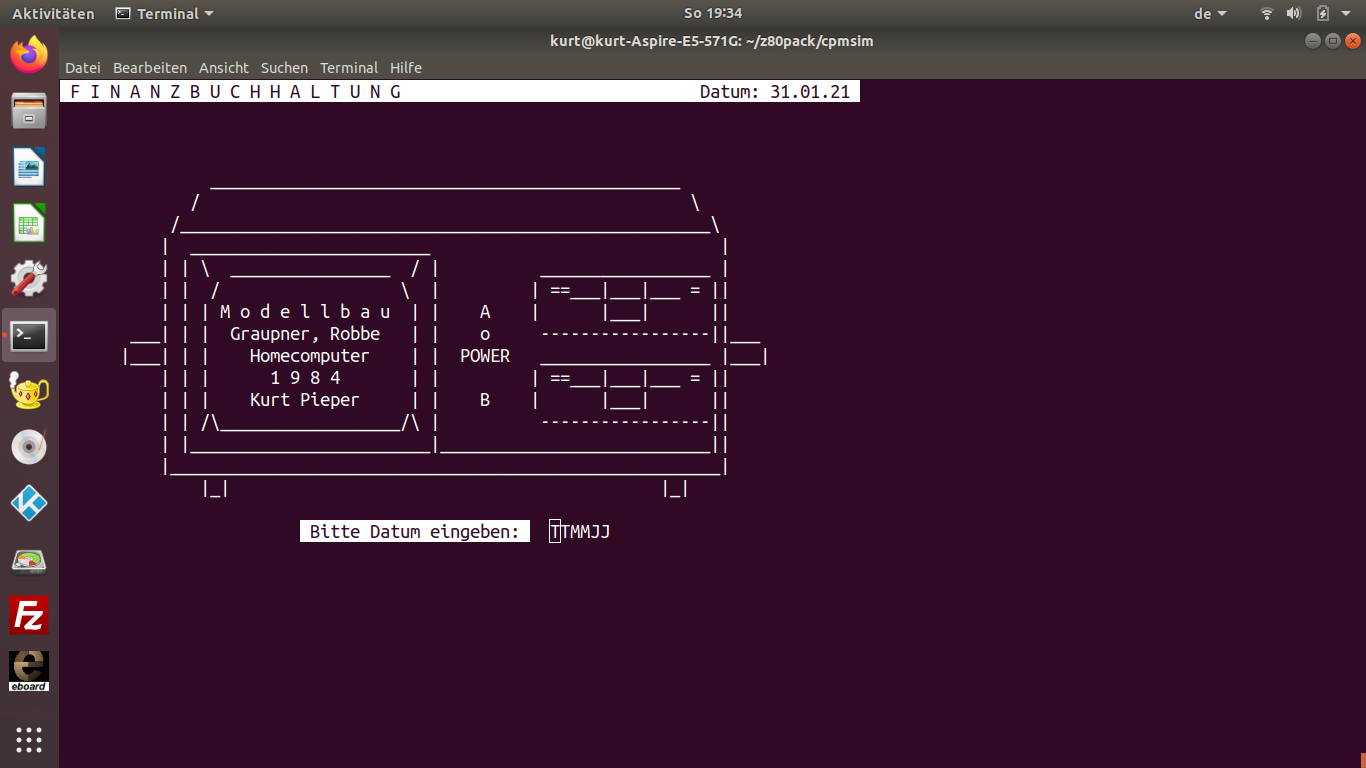Show all applications with the grid button

pos(29,740)
